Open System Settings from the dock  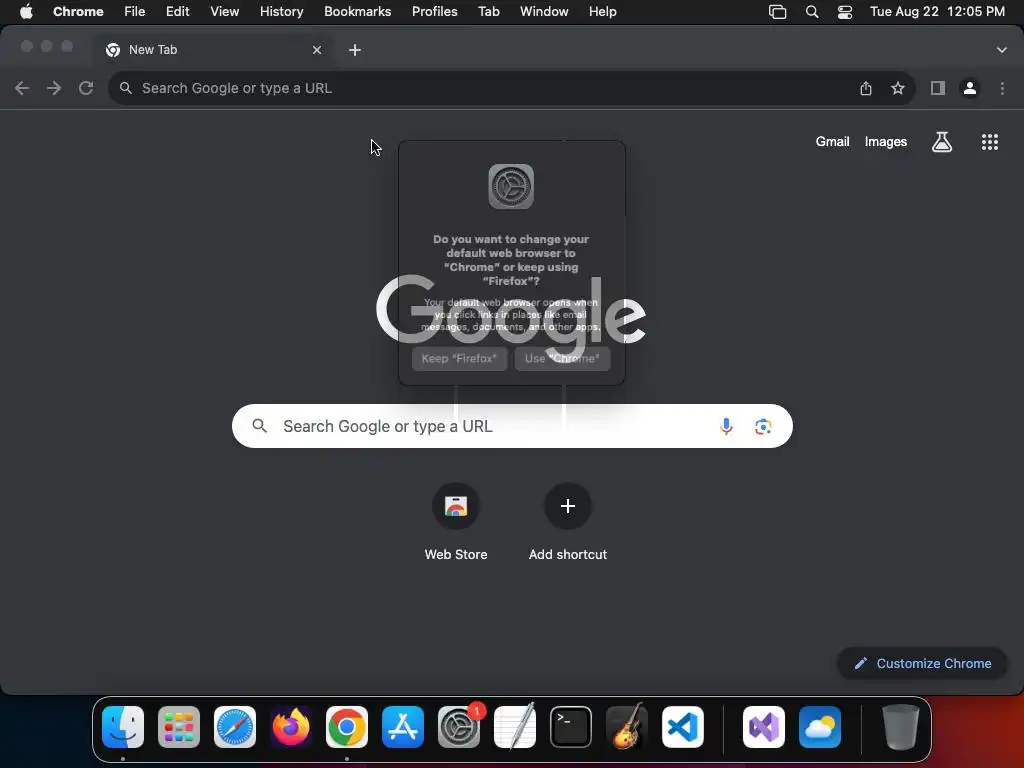click(458, 727)
